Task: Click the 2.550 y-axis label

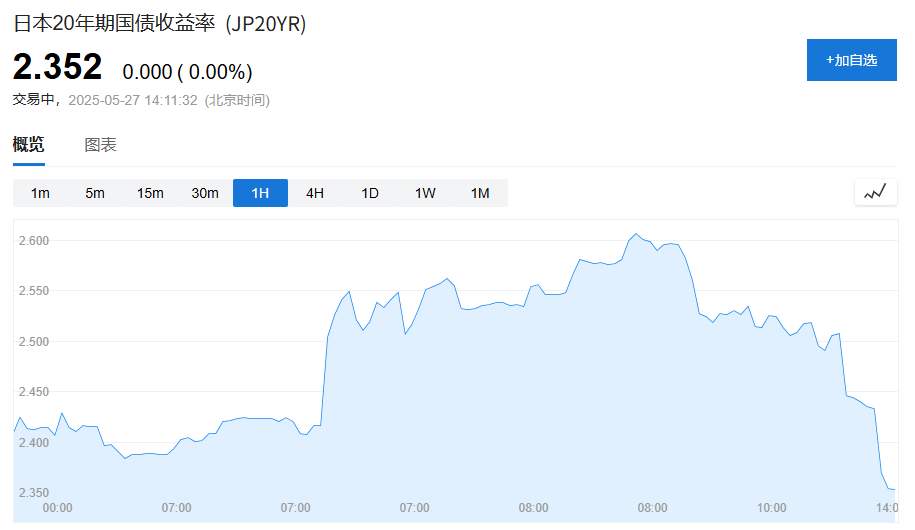Action: point(34,291)
